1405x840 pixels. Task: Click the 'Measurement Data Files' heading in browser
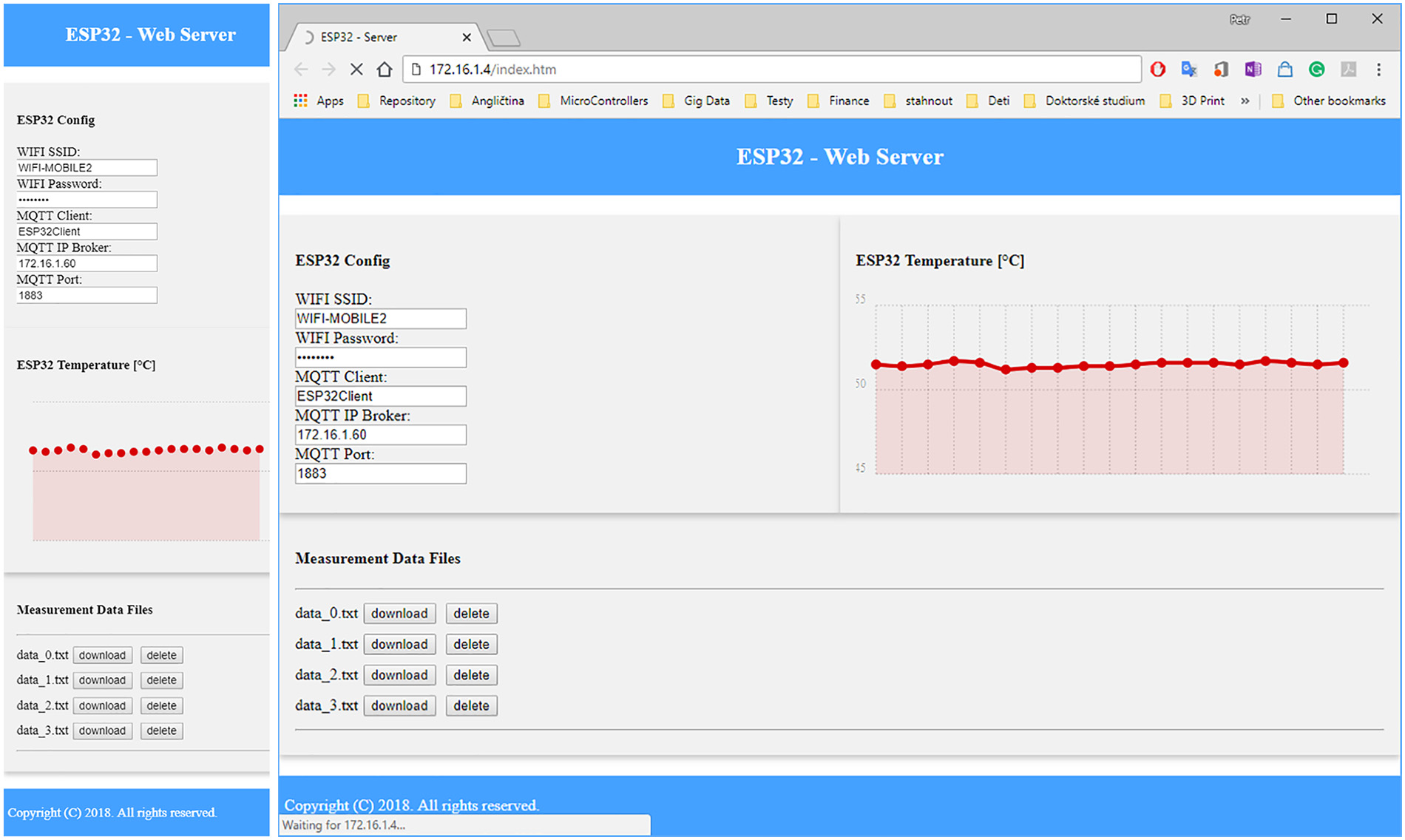(378, 558)
